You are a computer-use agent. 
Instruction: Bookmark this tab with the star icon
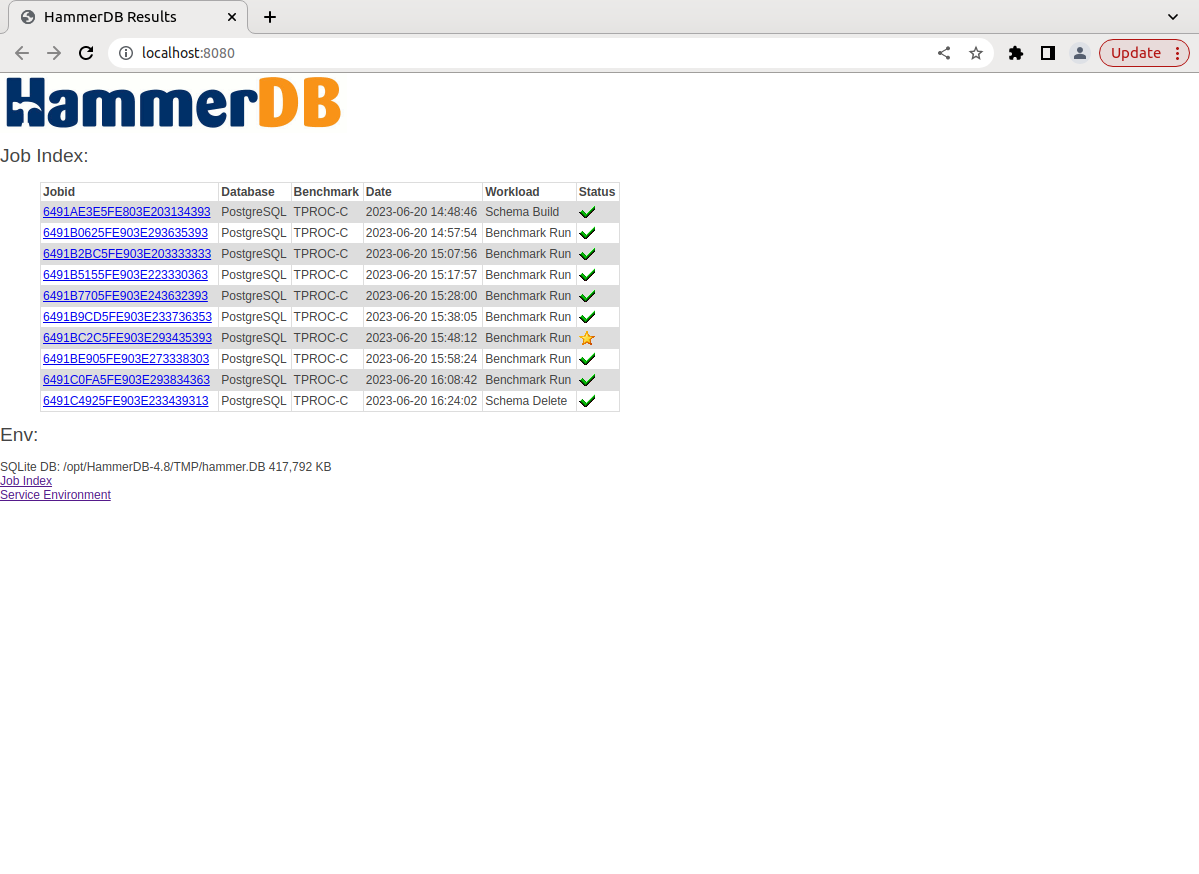point(976,53)
